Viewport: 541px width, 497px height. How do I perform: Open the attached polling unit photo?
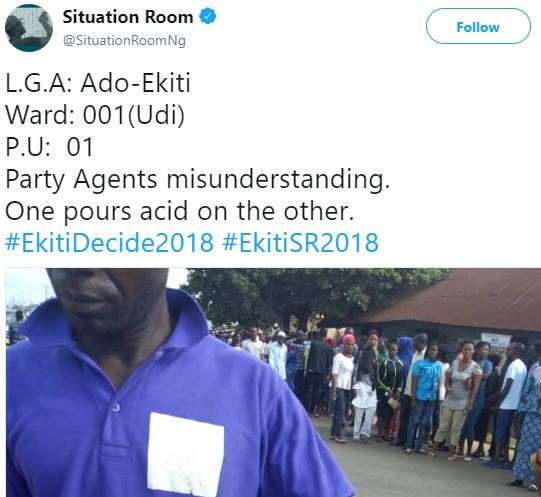[x=273, y=382]
